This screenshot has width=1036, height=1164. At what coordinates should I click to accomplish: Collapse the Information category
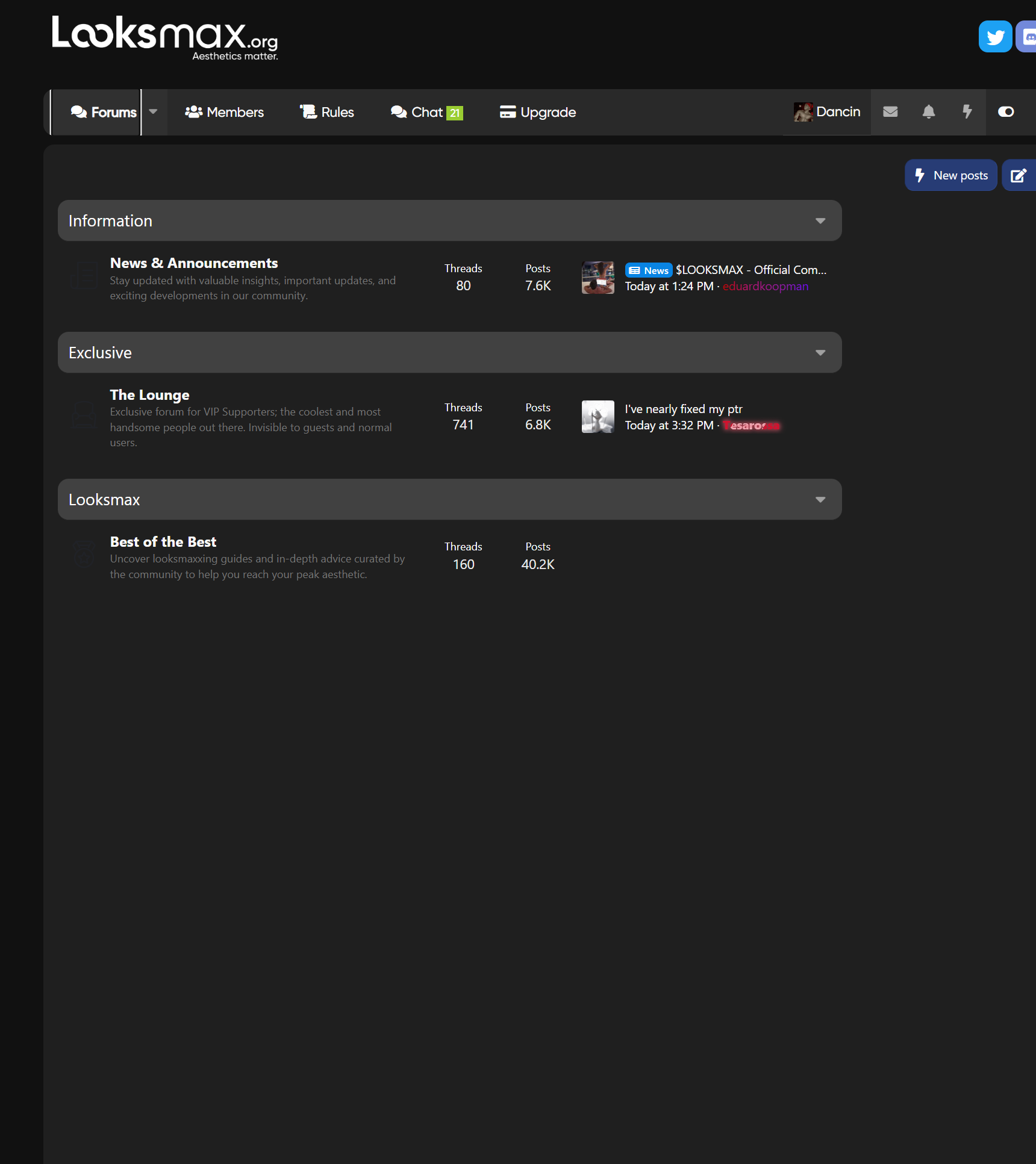(820, 221)
